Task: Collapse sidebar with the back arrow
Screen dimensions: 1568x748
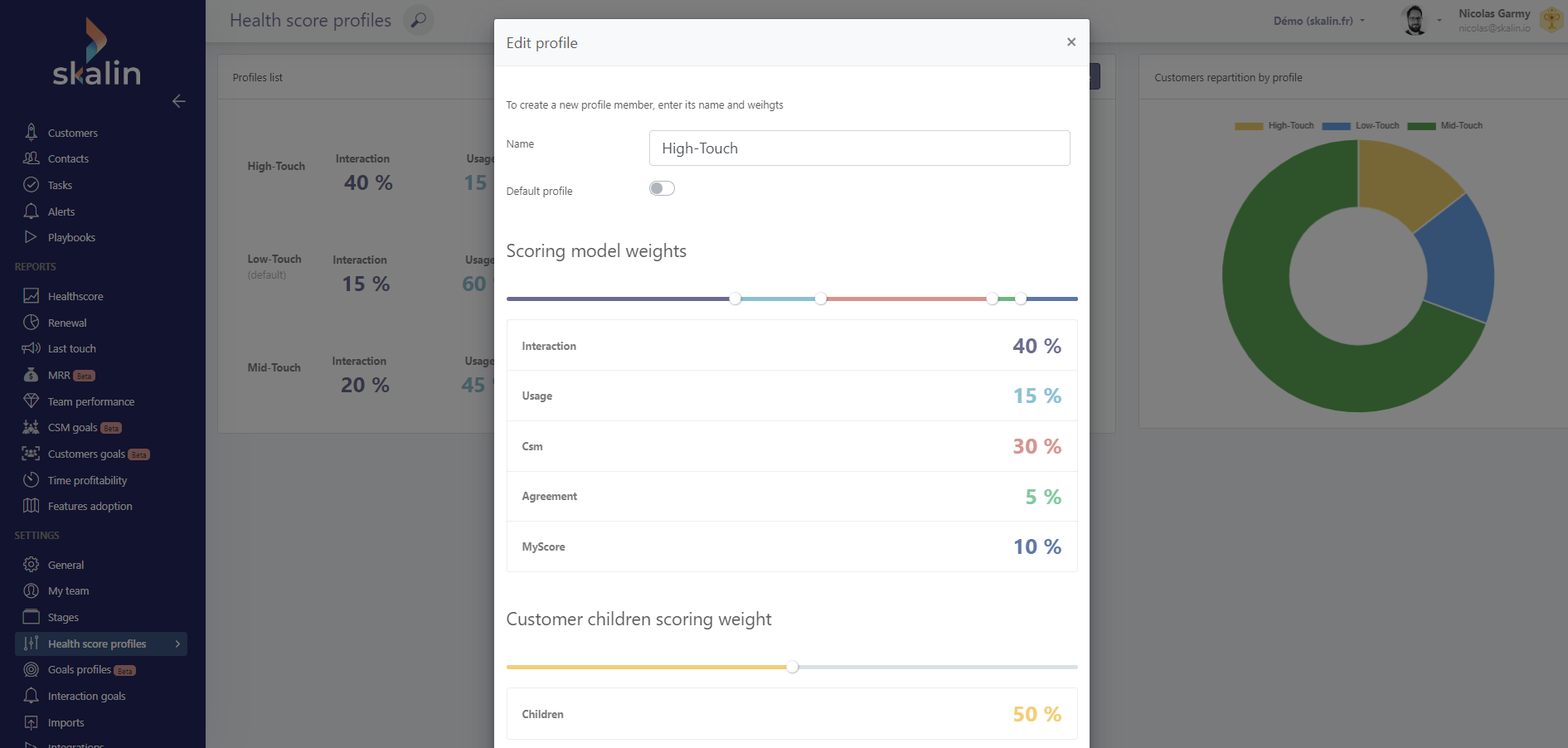Action: pyautogui.click(x=178, y=101)
